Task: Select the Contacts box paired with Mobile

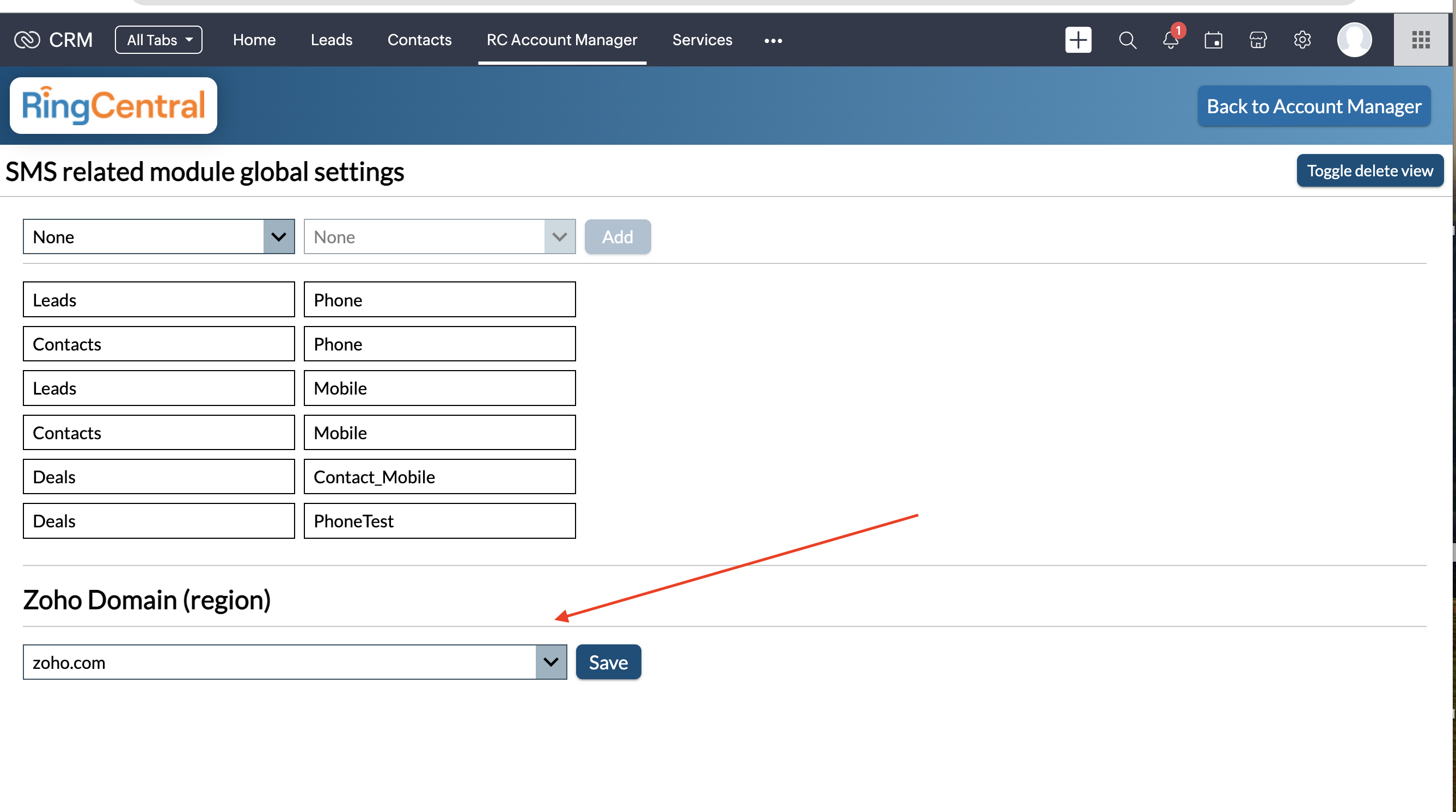Action: coord(159,432)
